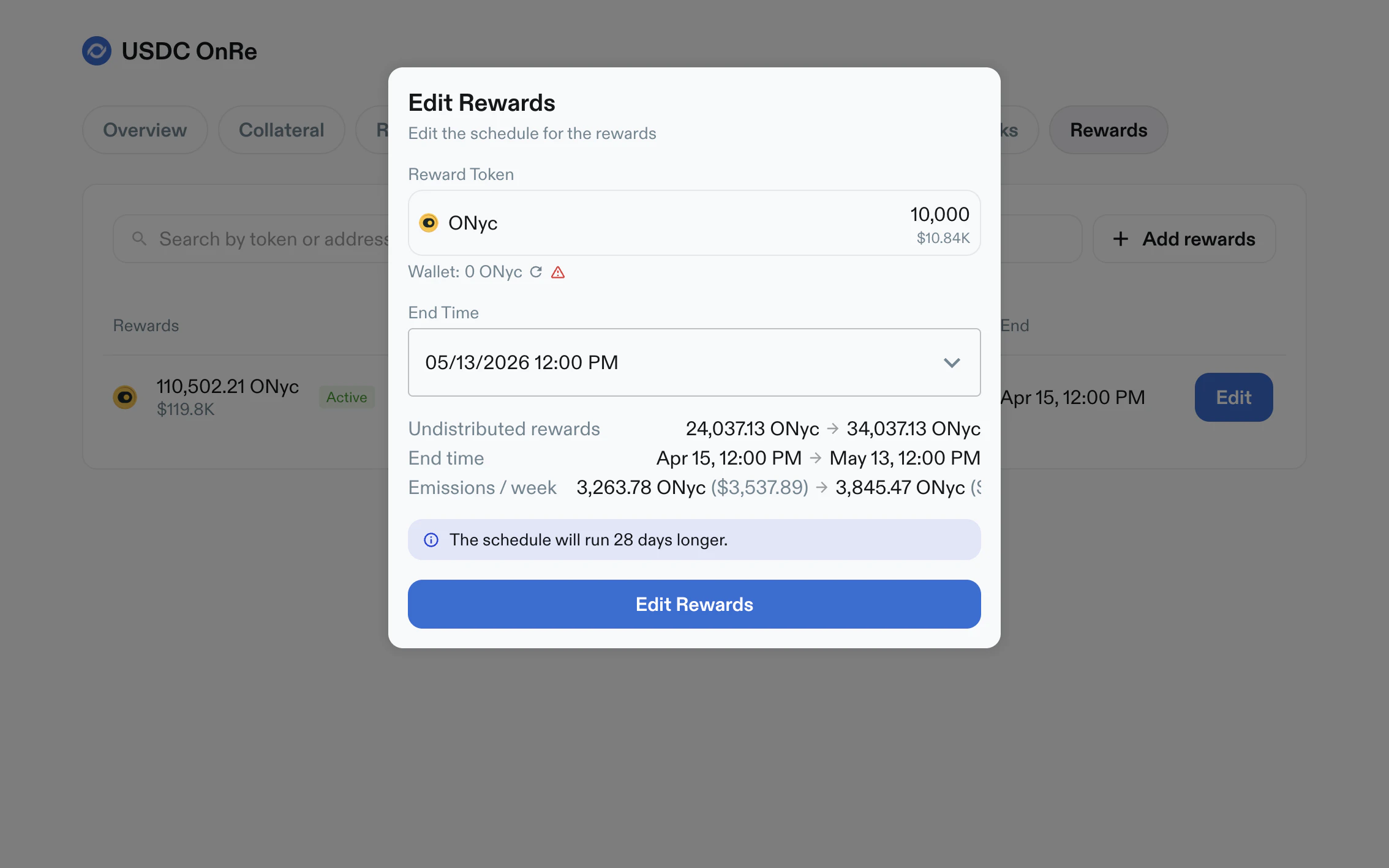The image size is (1389, 868).
Task: Click the Edit button in rewards row
Action: [1233, 397]
